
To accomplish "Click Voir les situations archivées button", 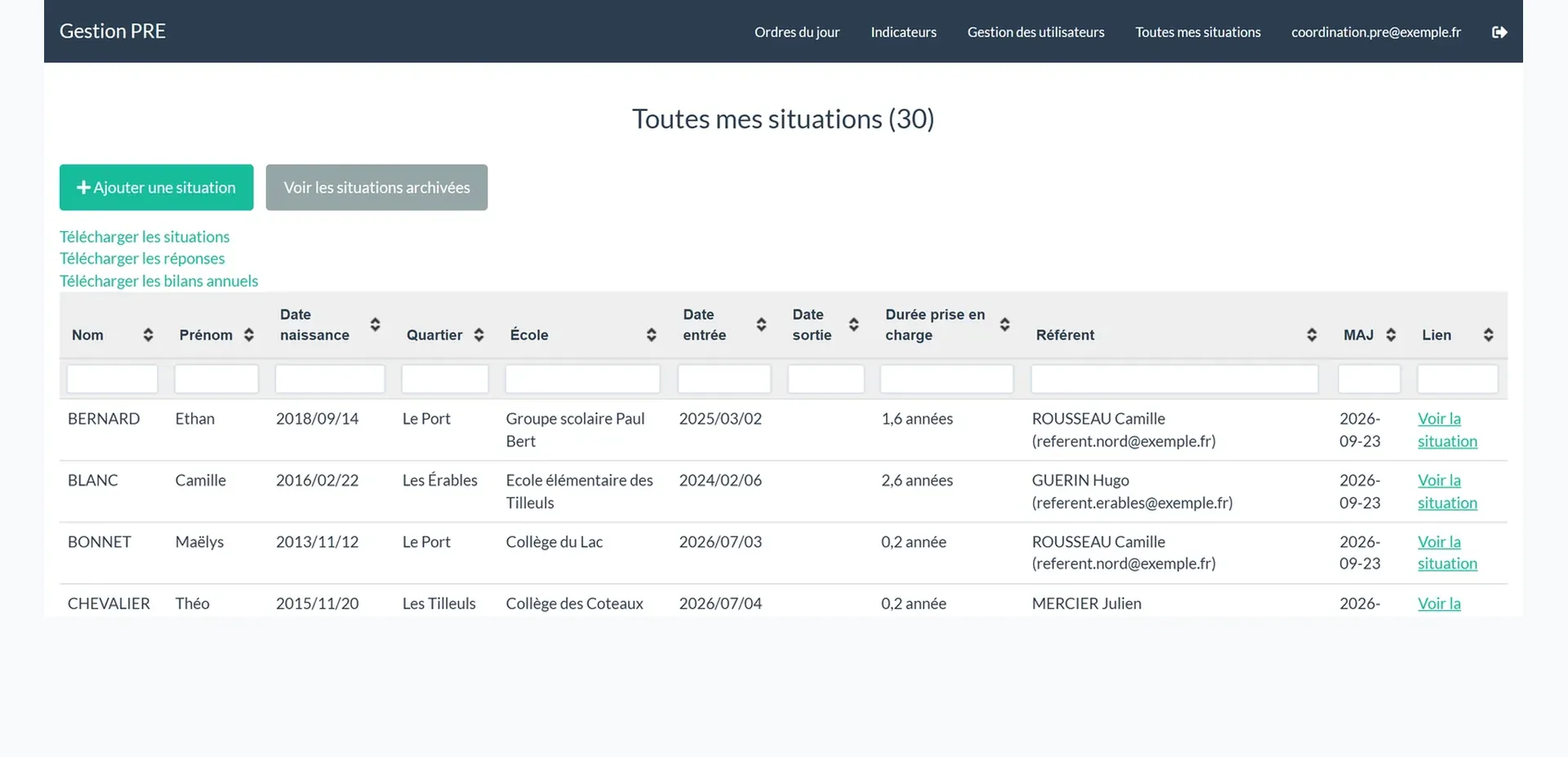I will pos(376,187).
